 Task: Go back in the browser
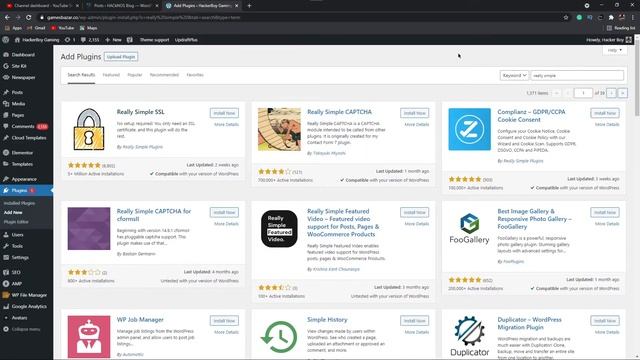[7, 18]
